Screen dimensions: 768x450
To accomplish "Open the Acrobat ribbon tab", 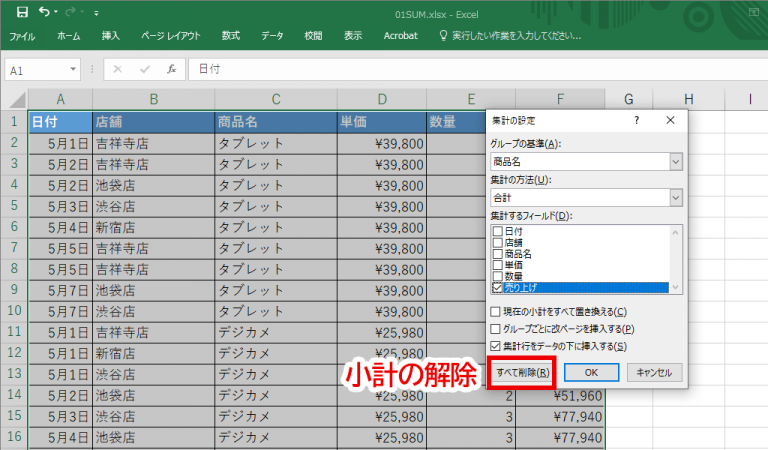I will pos(401,36).
